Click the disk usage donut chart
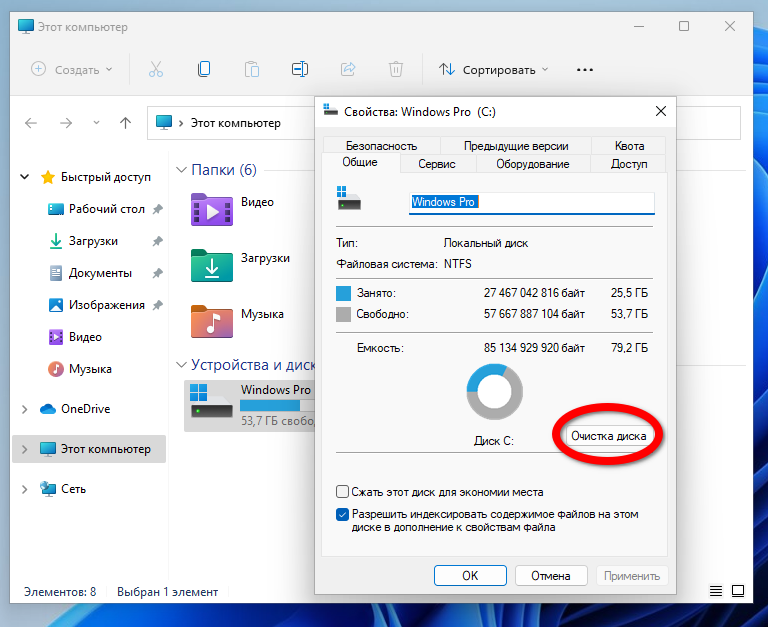768x627 pixels. [494, 391]
